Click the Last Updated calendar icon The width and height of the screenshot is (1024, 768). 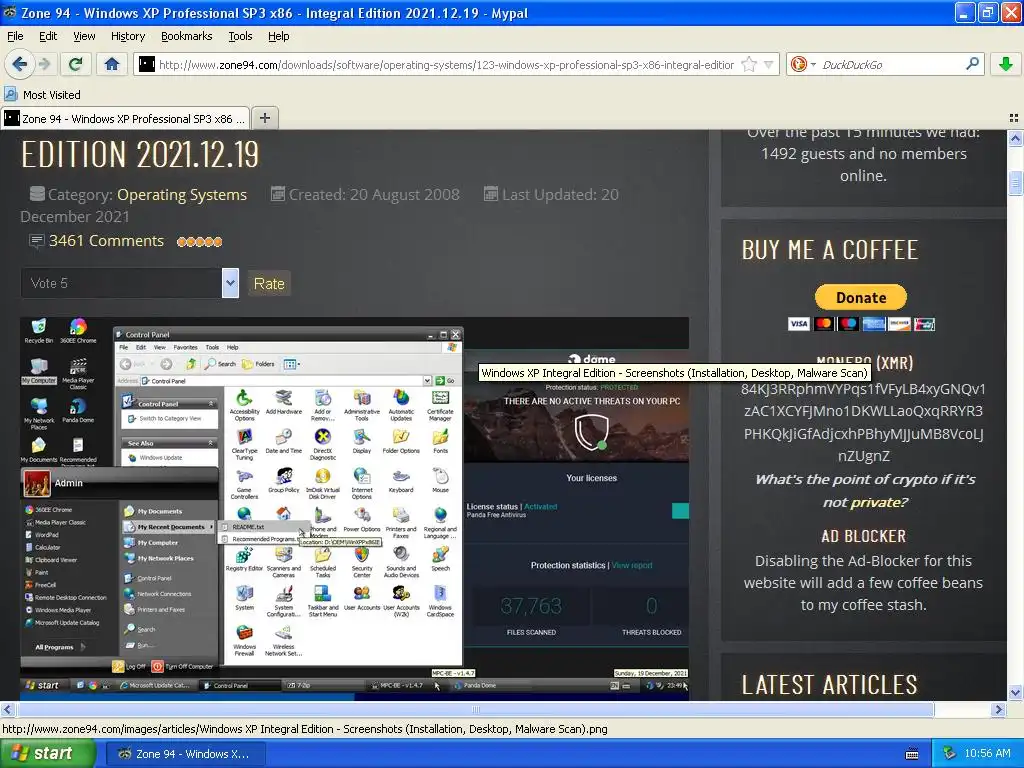(x=490, y=193)
